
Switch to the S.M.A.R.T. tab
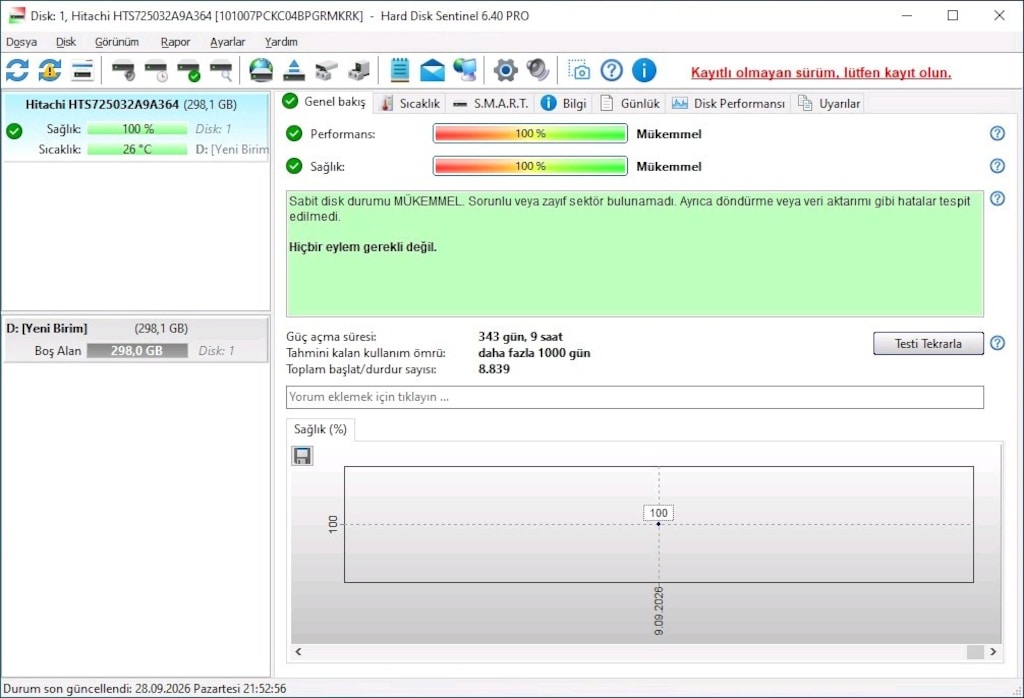tap(490, 103)
